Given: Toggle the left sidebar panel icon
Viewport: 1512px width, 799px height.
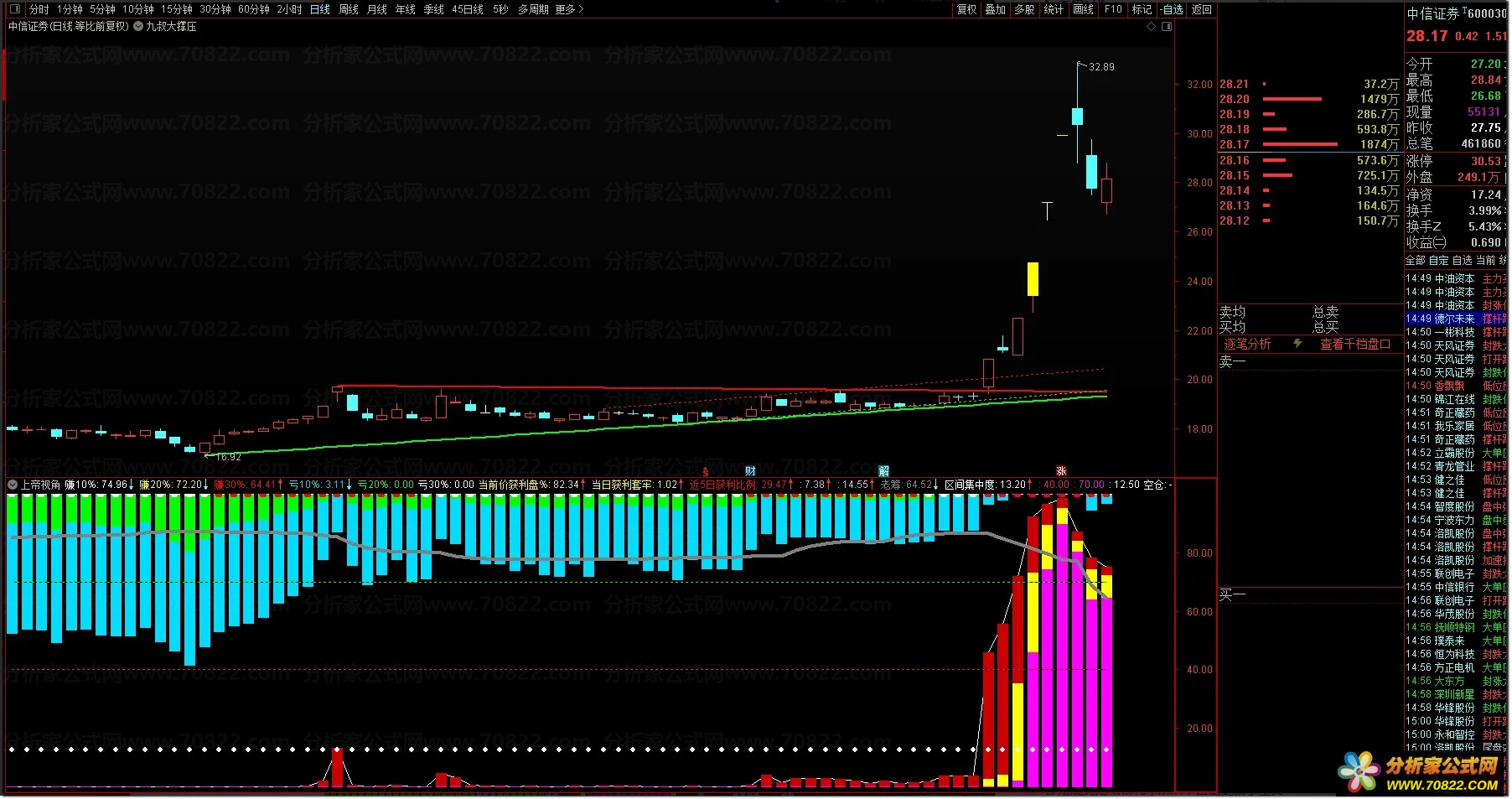Looking at the screenshot, I should tap(13, 9).
